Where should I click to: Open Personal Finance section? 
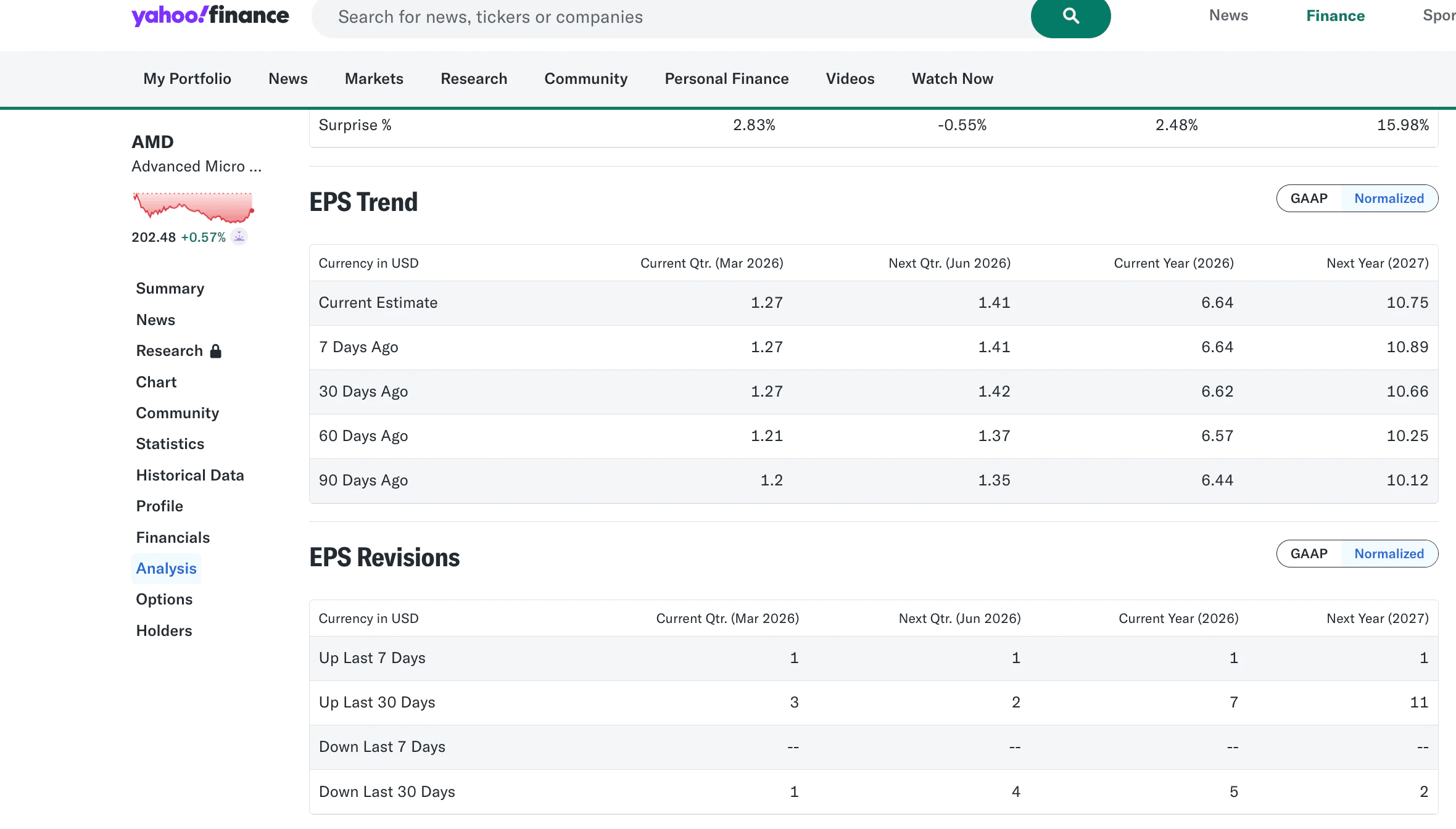click(726, 78)
